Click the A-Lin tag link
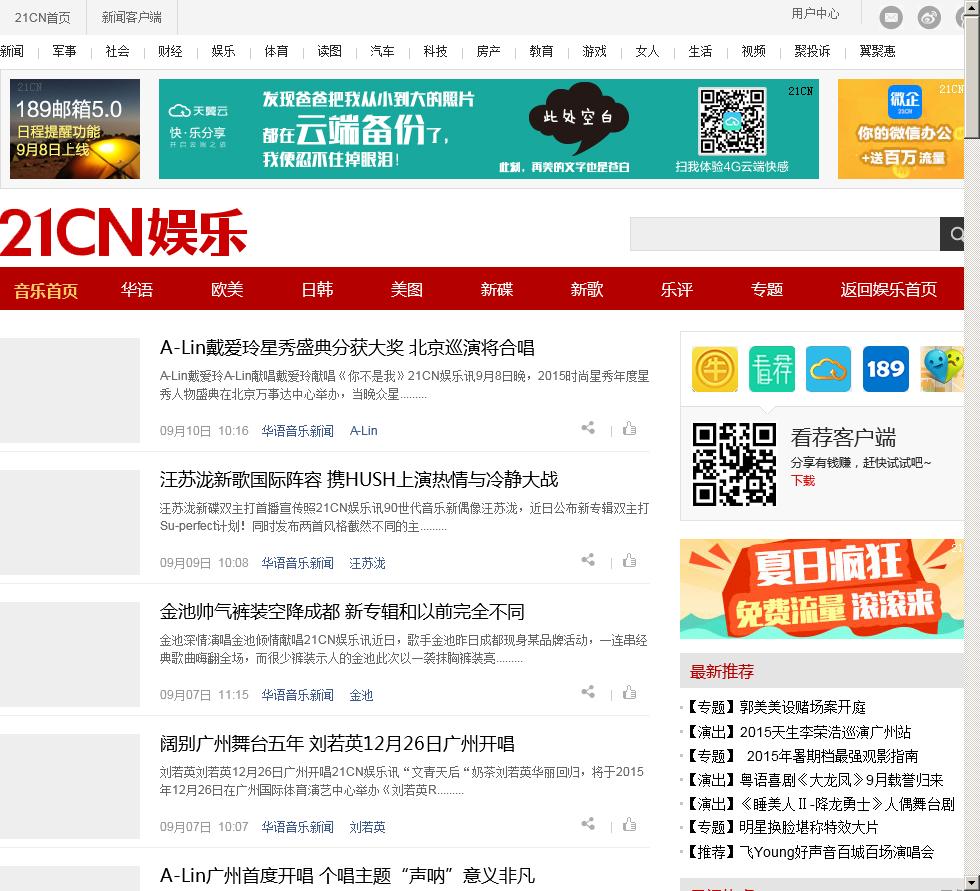Image resolution: width=980 pixels, height=891 pixels. [x=363, y=431]
